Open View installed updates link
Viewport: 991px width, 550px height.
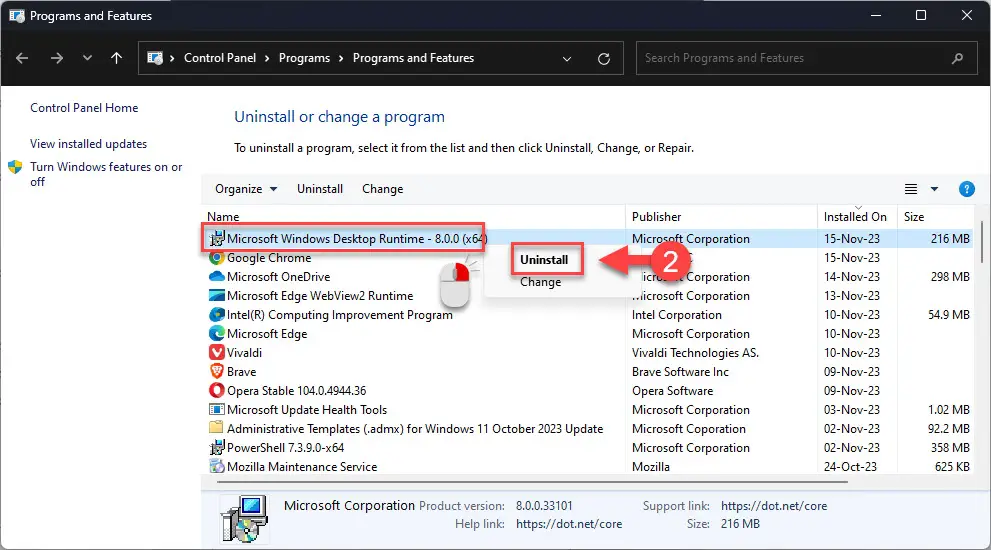[88, 144]
